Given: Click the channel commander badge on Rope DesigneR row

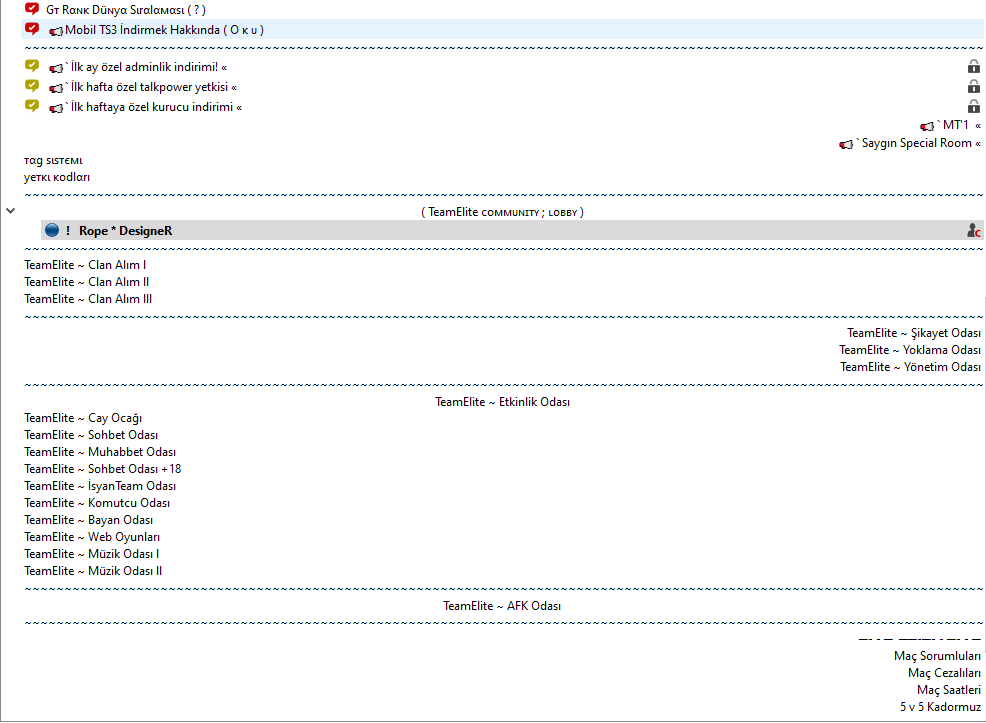Looking at the screenshot, I should (x=973, y=231).
